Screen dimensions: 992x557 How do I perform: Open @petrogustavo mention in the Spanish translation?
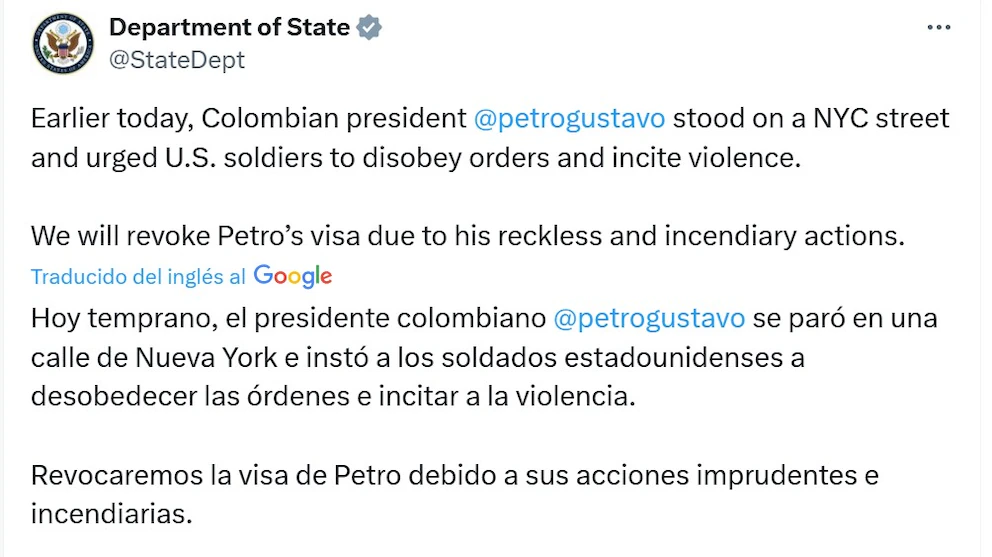(x=648, y=318)
